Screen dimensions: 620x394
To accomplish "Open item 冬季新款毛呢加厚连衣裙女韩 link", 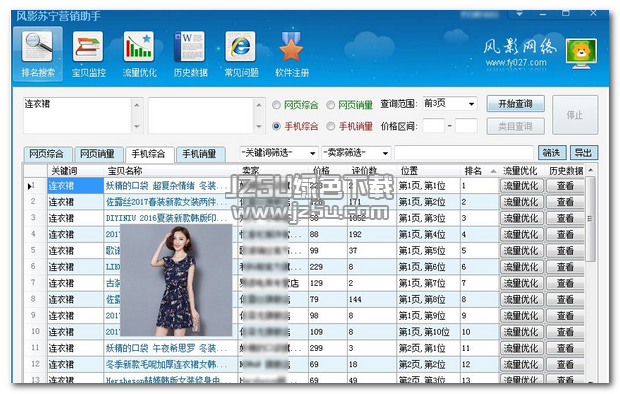I will [x=166, y=364].
